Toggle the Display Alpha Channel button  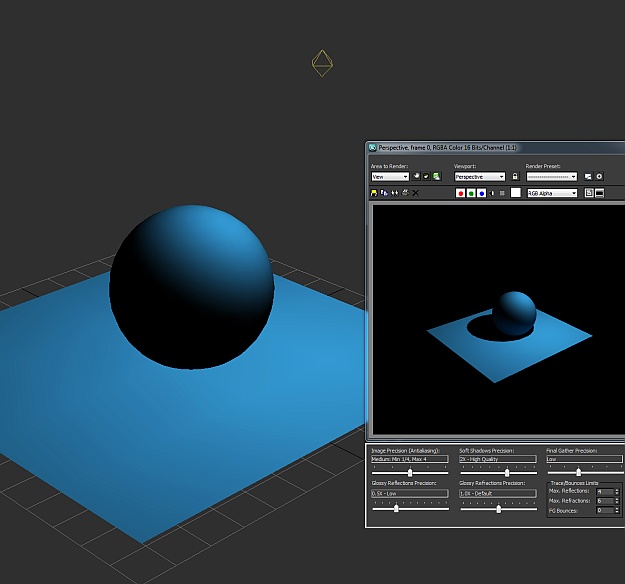tap(492, 193)
